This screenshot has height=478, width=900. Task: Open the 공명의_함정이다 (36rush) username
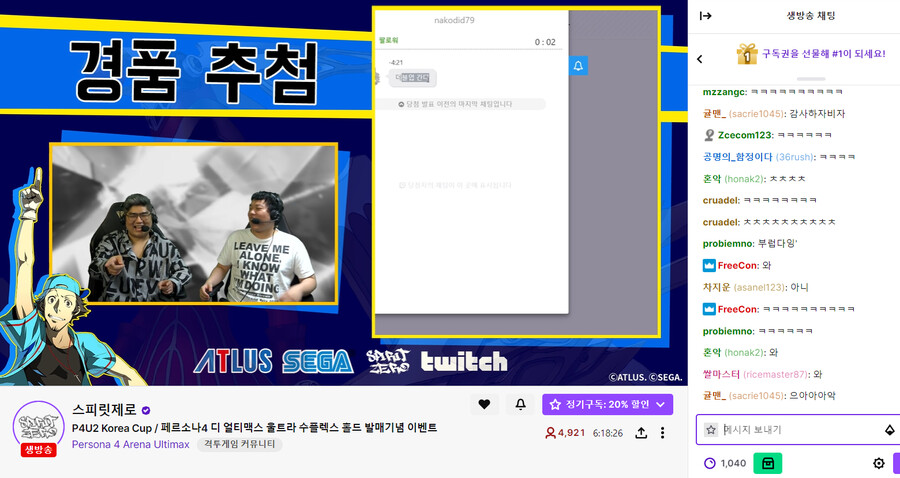(x=758, y=157)
